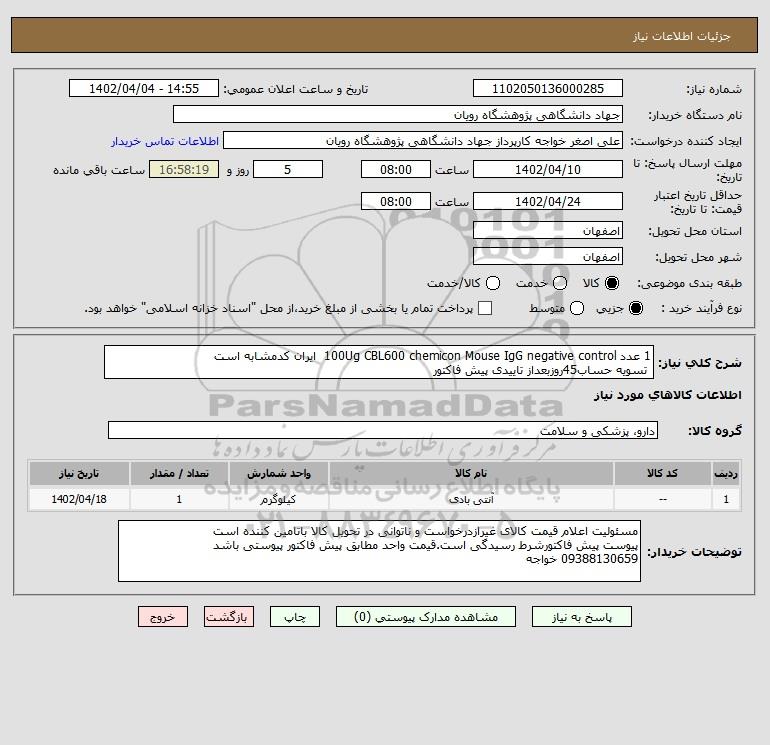Image resolution: width=770 pixels, height=745 pixels.
Task: Click the کد کالا column header
Action: [662, 473]
